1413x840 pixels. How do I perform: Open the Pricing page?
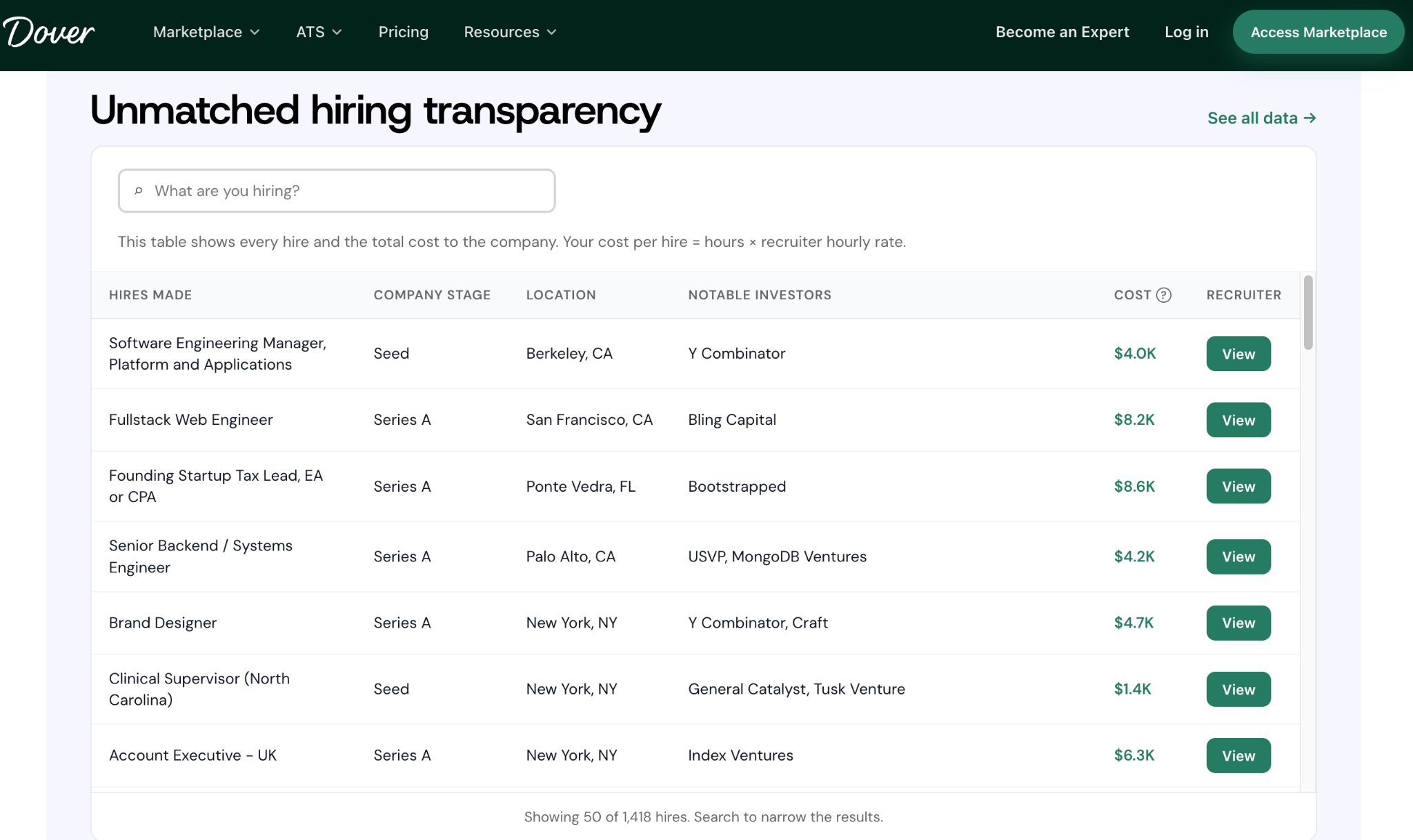coord(403,32)
